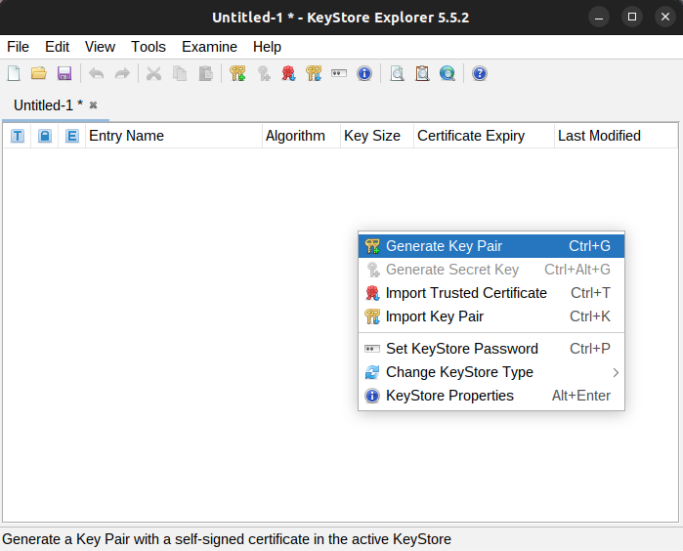Screen dimensions: 683x551
Task: Choose Generate Key Pair from context menu
Action: [x=491, y=246]
